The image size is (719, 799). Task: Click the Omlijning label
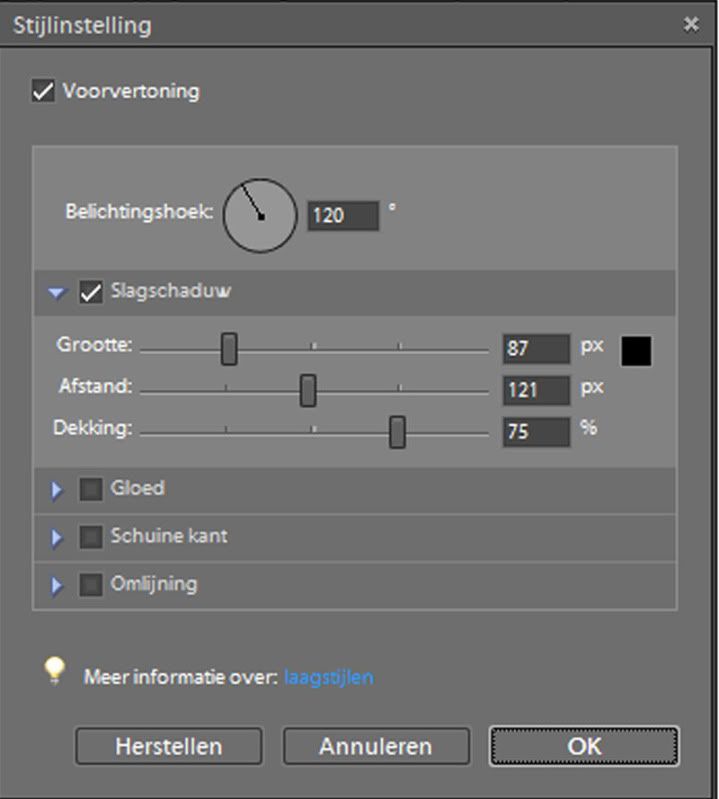point(154,584)
